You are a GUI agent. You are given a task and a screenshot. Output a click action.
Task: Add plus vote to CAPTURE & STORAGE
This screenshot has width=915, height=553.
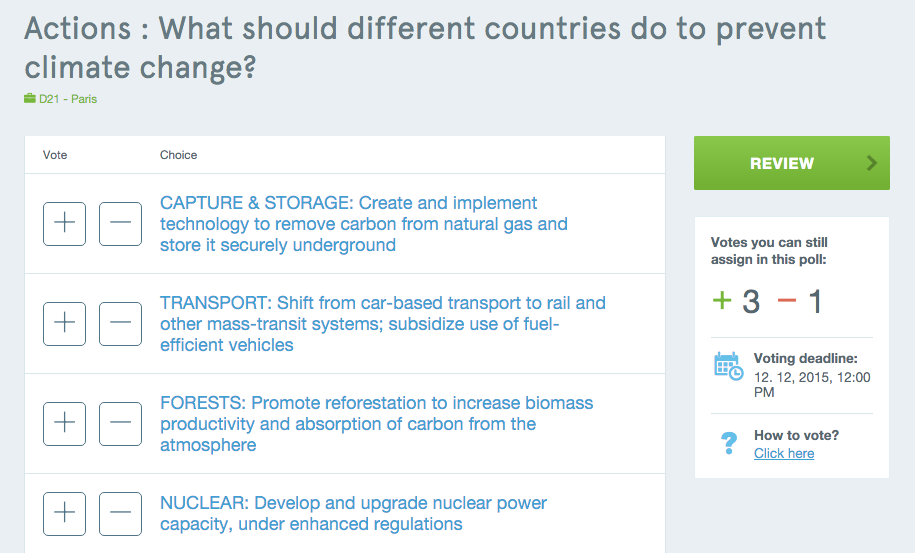click(x=64, y=223)
